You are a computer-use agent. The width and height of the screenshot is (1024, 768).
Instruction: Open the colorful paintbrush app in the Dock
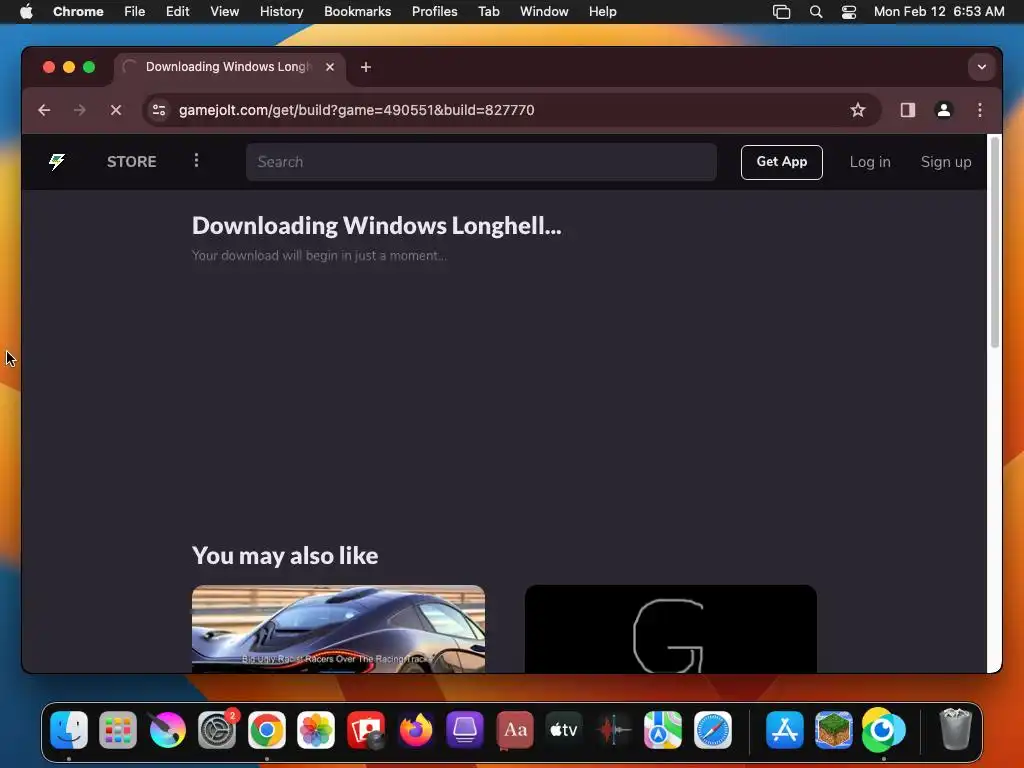tap(168, 729)
